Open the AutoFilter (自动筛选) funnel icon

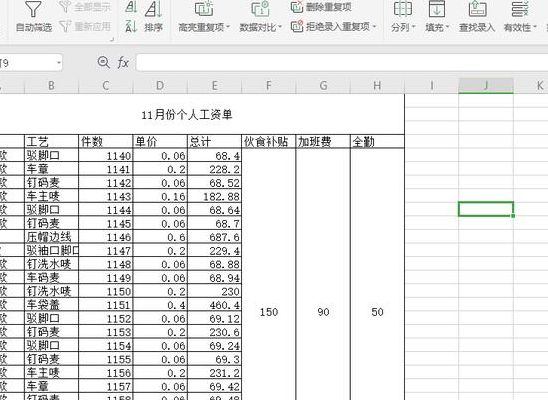(x=33, y=9)
